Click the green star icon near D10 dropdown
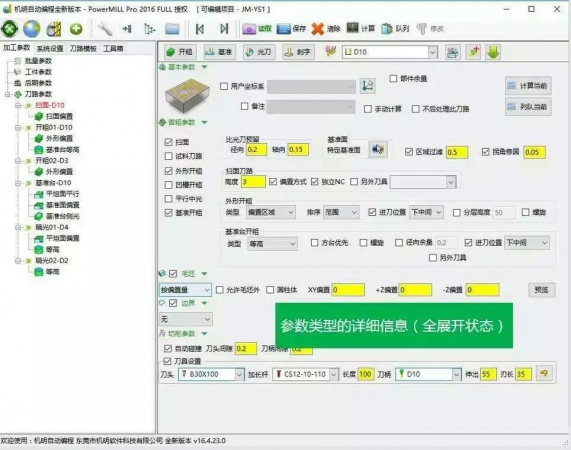This screenshot has width=571, height=450. 473,52
